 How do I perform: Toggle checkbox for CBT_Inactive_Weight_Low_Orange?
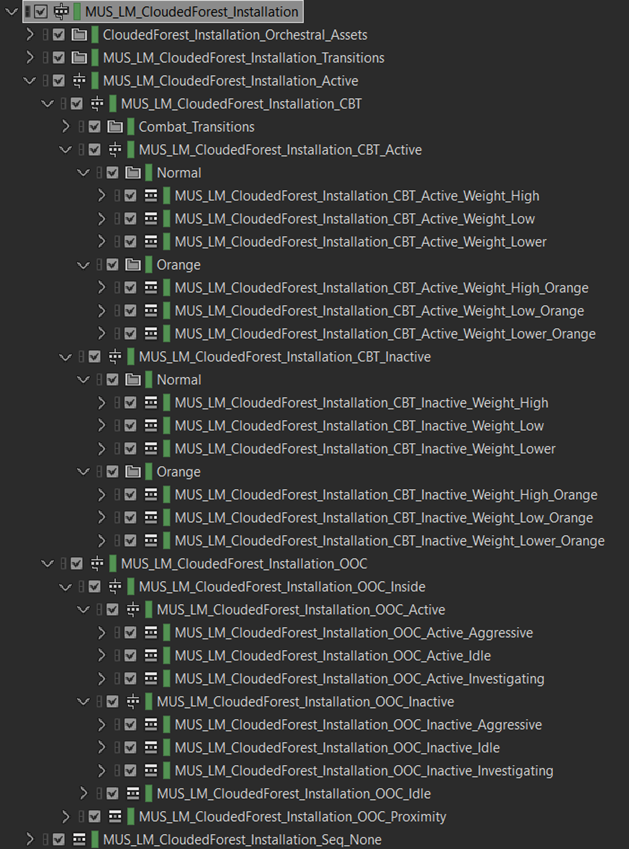pos(130,518)
